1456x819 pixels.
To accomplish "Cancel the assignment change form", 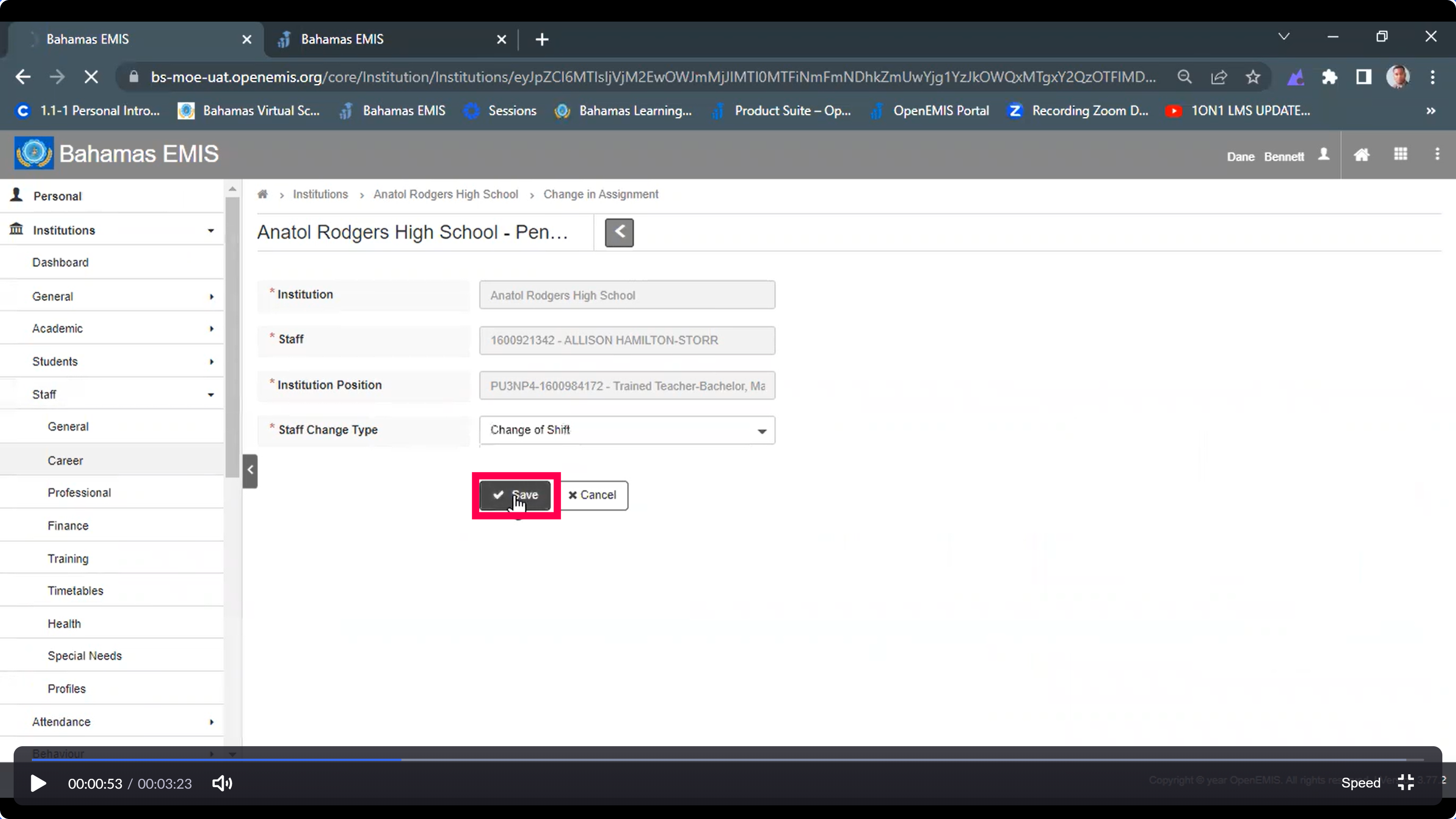I will pos(593,495).
